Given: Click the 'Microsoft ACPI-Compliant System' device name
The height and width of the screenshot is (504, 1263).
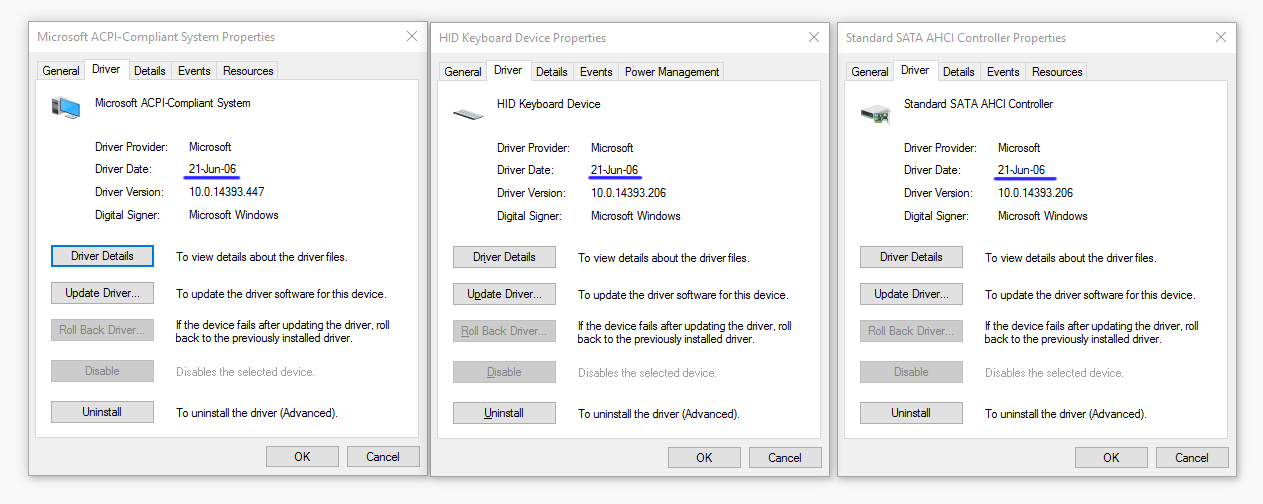Looking at the screenshot, I should pyautogui.click(x=173, y=103).
